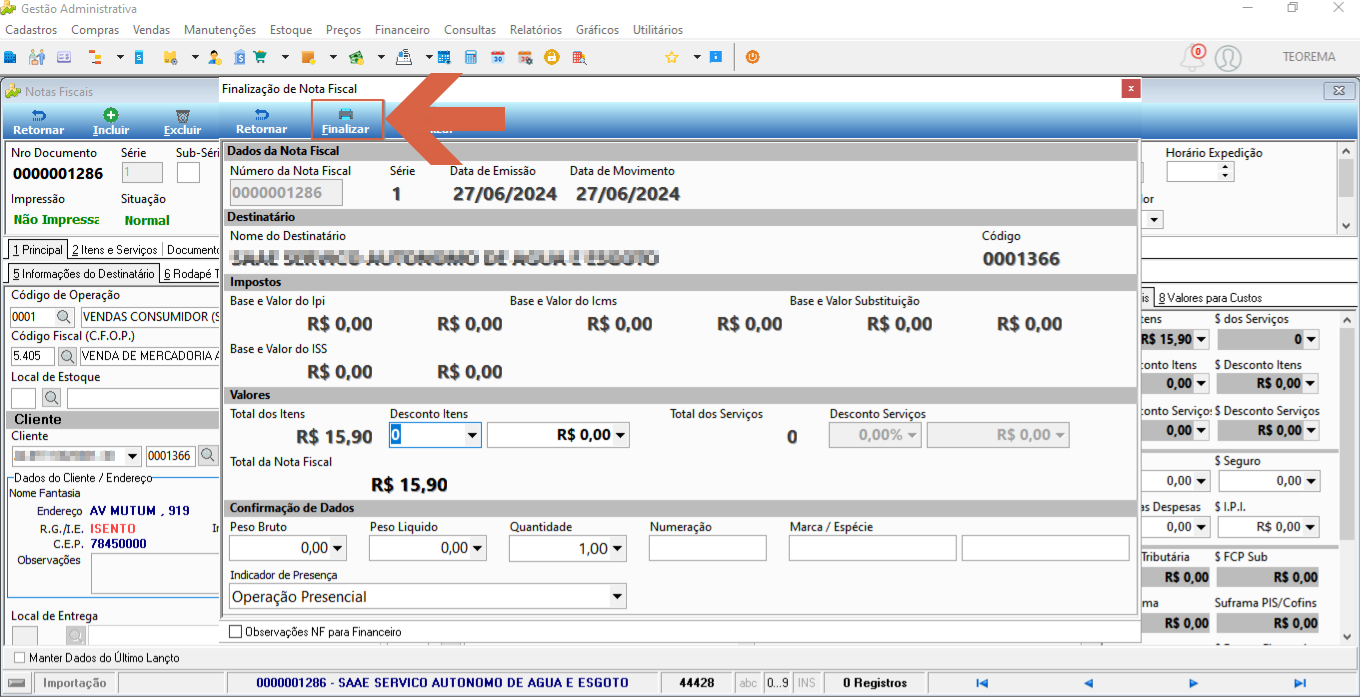Open dropdown arrow after shopping cart icon

tap(285, 57)
